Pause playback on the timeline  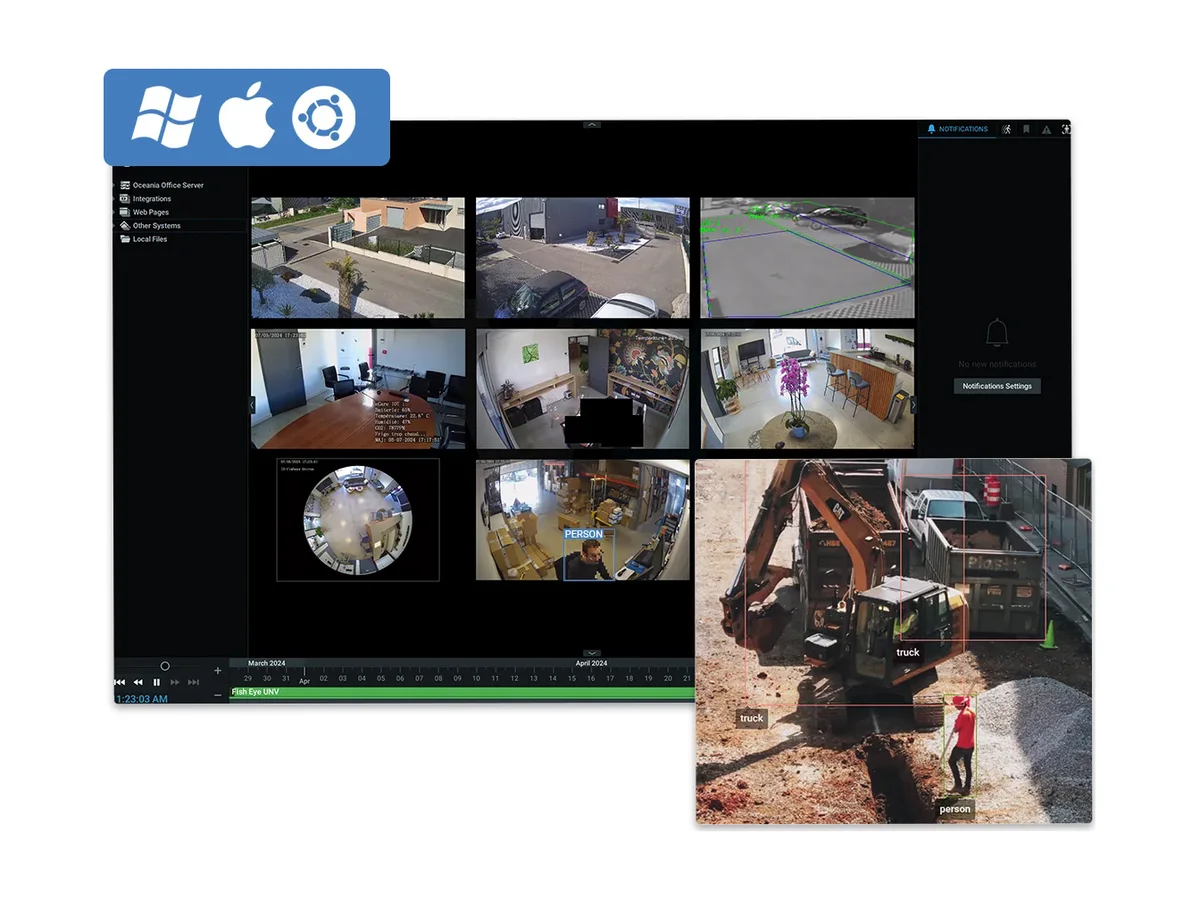tap(156, 682)
